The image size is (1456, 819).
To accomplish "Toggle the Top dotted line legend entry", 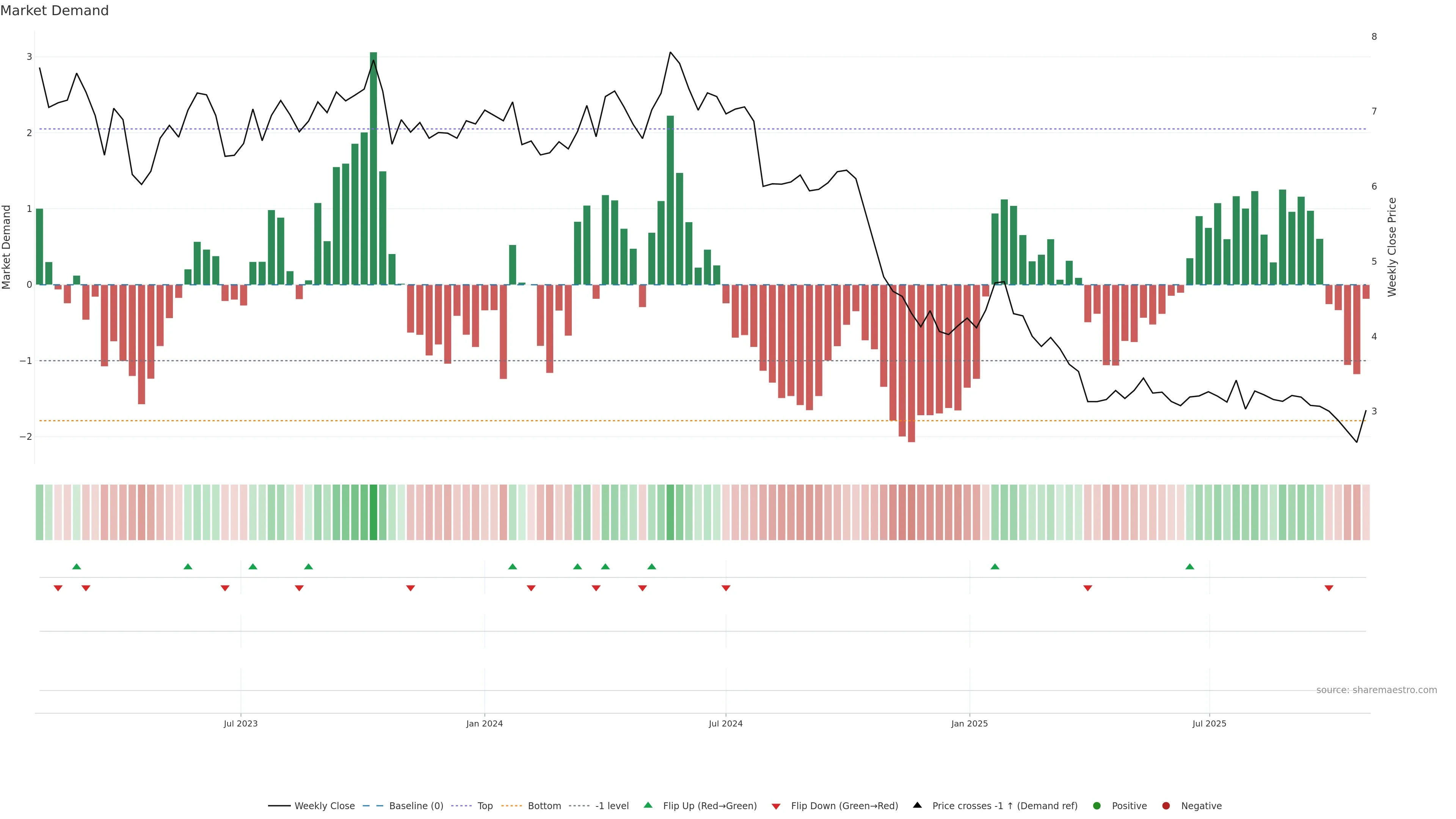I will [x=485, y=805].
